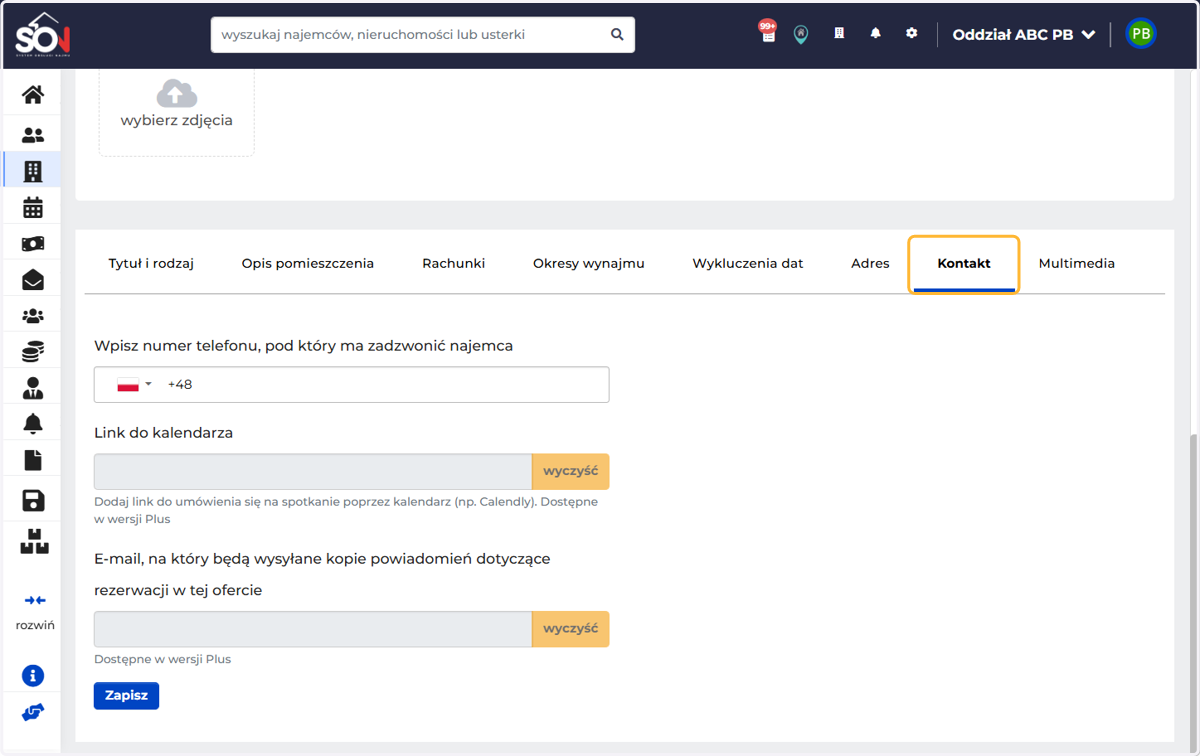Open the coins stack icon in sidebar

pyautogui.click(x=33, y=351)
